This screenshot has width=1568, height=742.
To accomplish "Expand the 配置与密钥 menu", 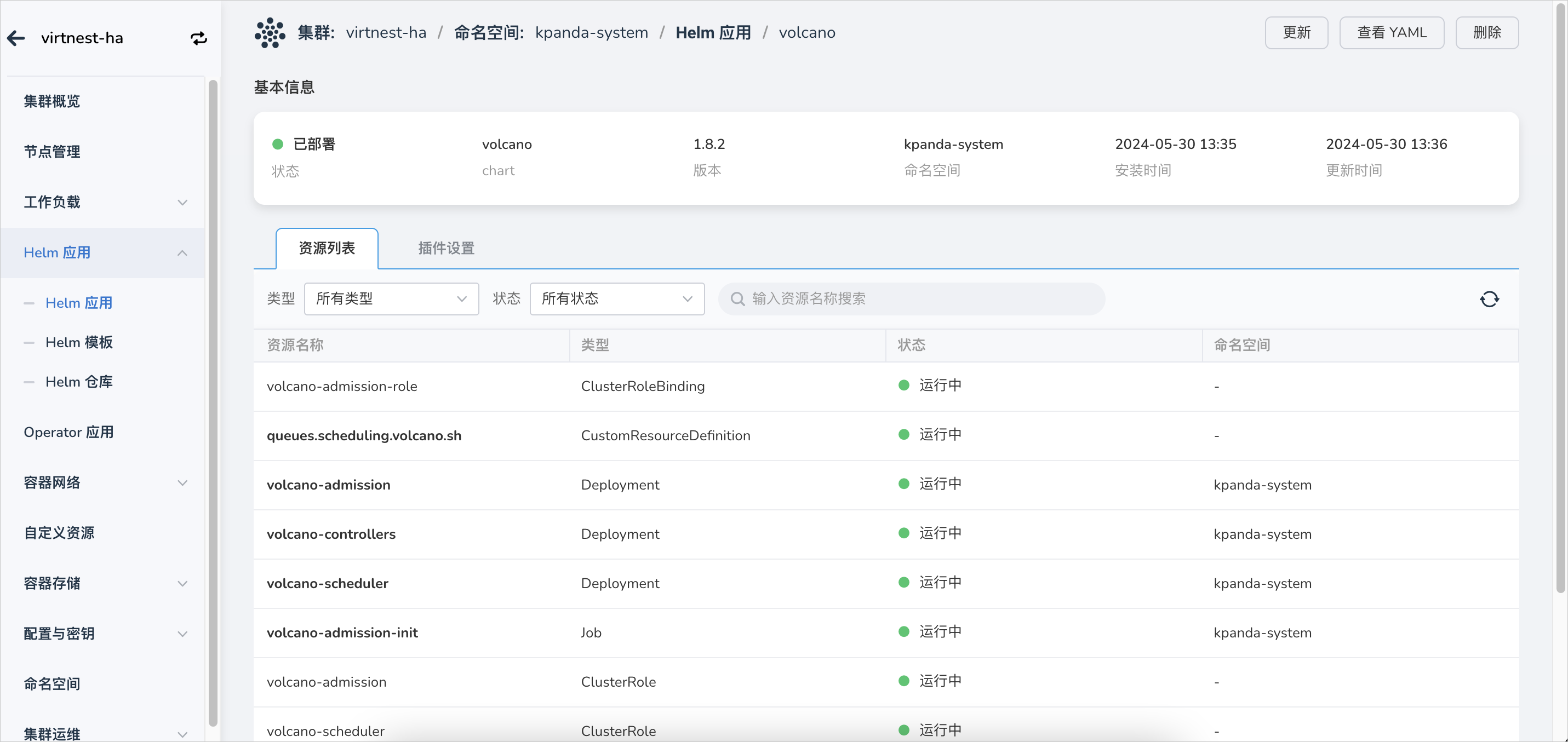I will pos(182,634).
